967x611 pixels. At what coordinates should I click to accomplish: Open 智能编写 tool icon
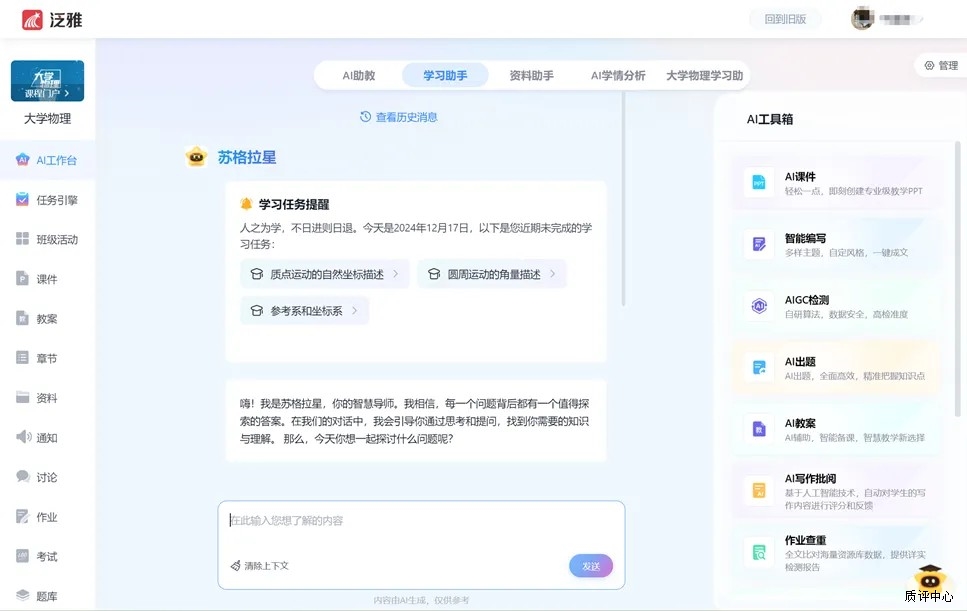click(x=759, y=244)
